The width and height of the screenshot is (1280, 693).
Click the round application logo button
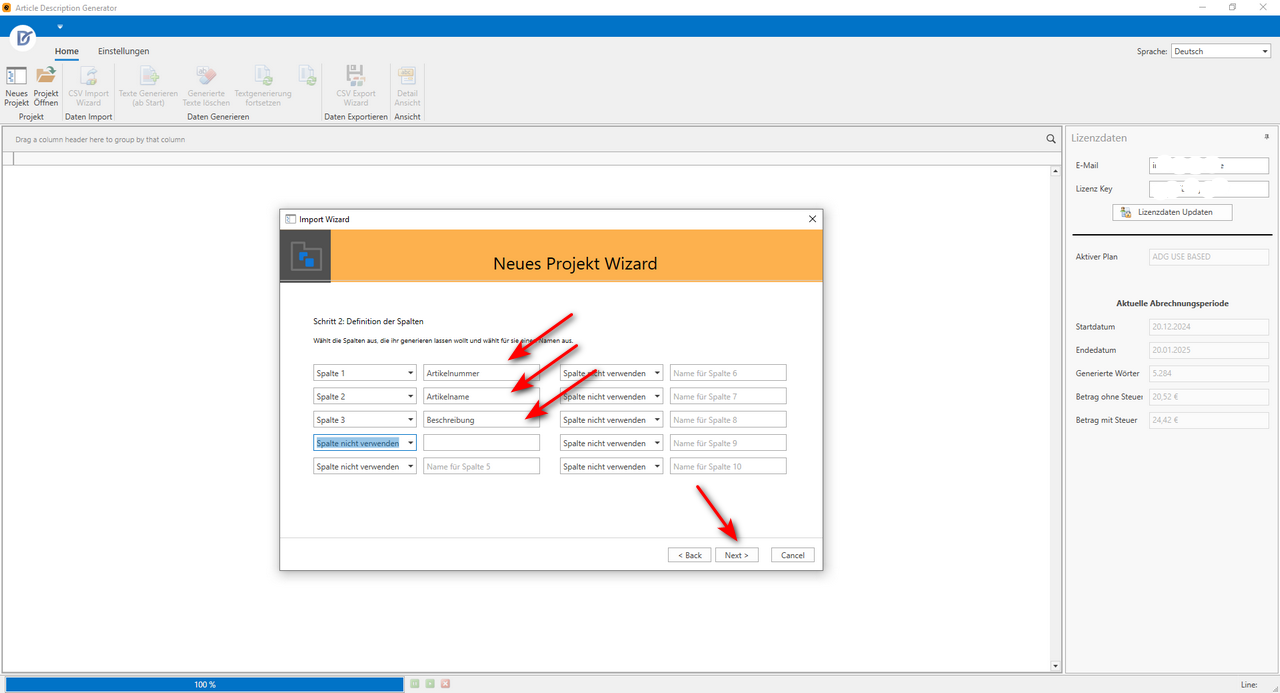click(24, 38)
